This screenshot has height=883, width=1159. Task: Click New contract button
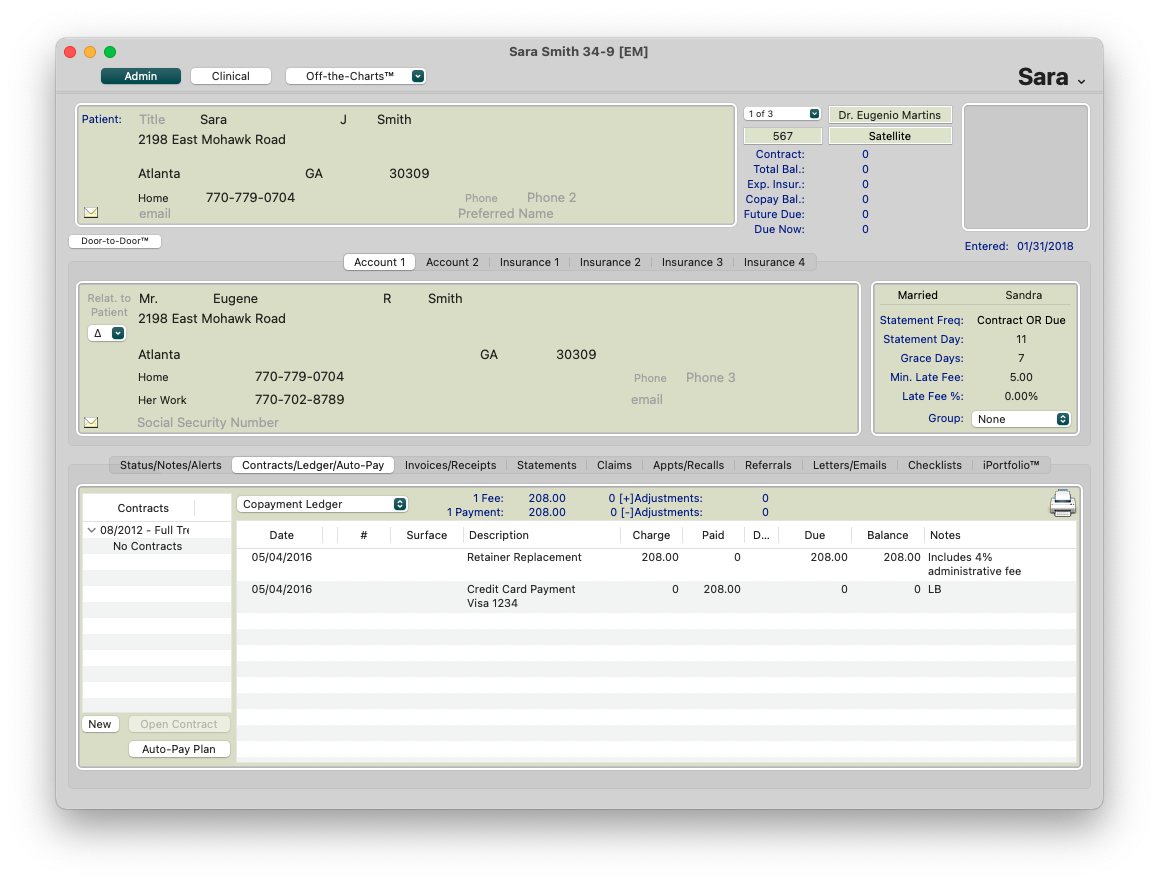coord(100,724)
